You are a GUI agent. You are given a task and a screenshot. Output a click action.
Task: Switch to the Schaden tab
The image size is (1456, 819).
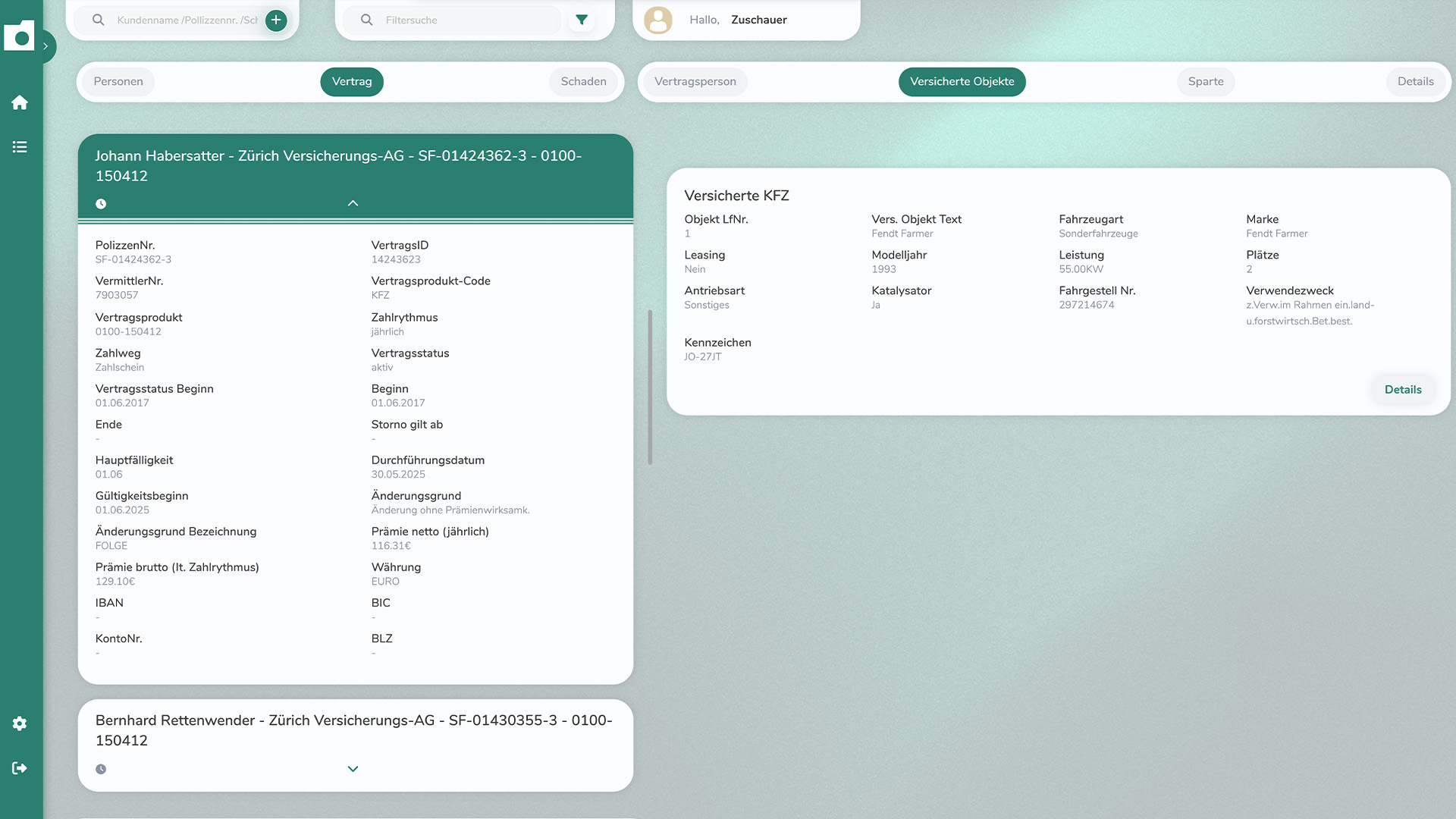click(583, 82)
